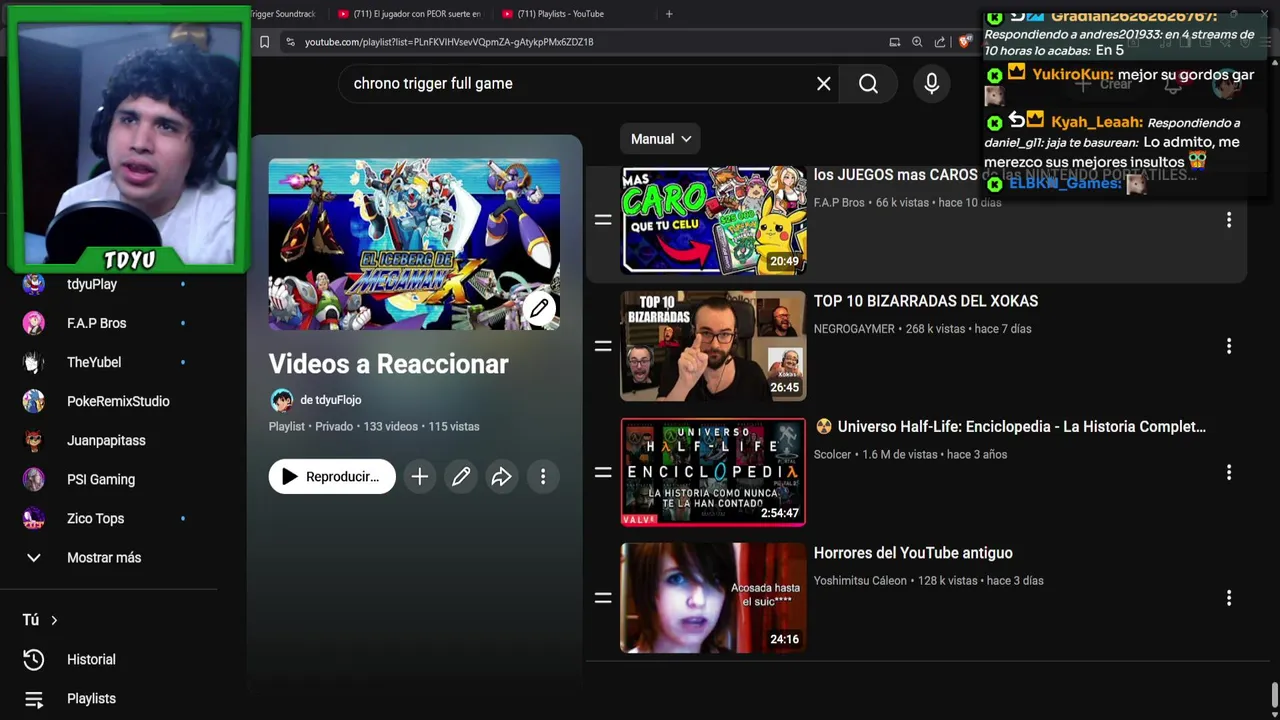Image resolution: width=1280 pixels, height=720 pixels.
Task: Open TOP 10 BIZARRADAS DEL XOKAS title
Action: 926,301
